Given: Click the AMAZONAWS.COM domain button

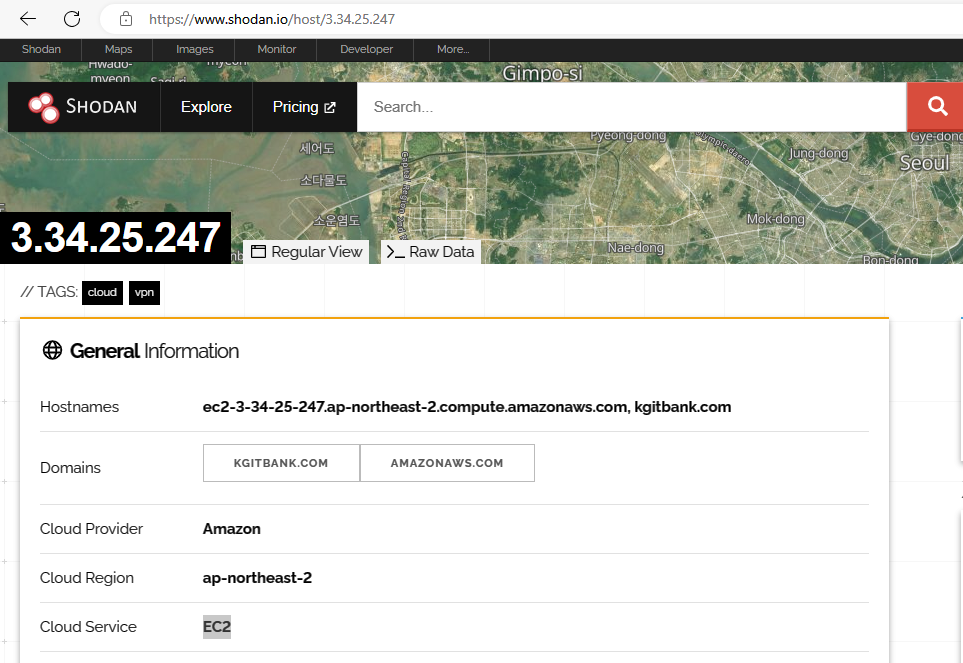Looking at the screenshot, I should pos(447,463).
